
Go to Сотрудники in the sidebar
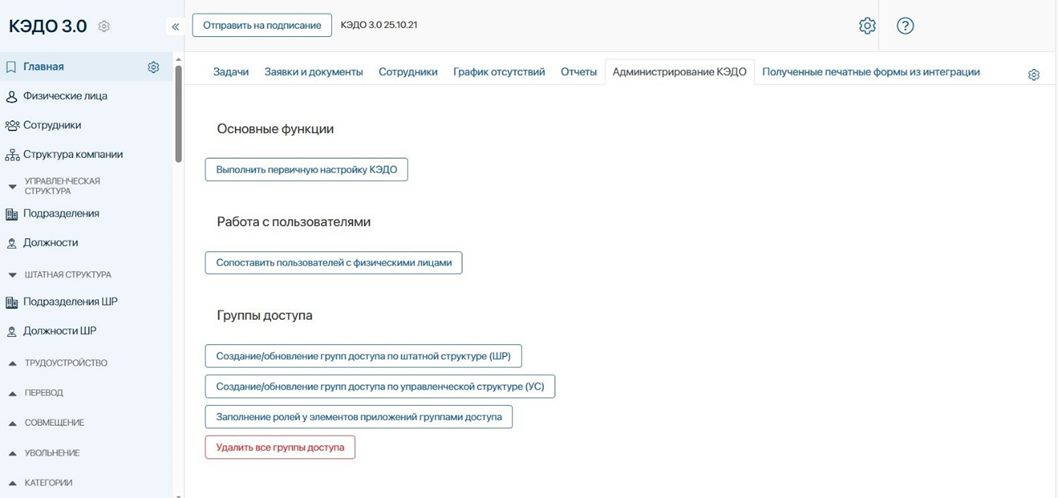[52, 125]
